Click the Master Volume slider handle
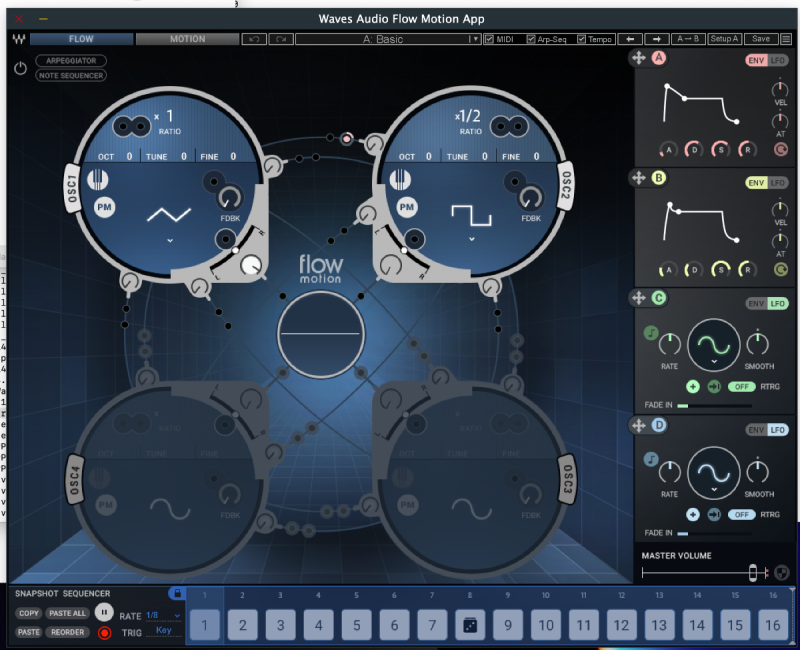Viewport: 800px width, 650px height. tap(751, 572)
